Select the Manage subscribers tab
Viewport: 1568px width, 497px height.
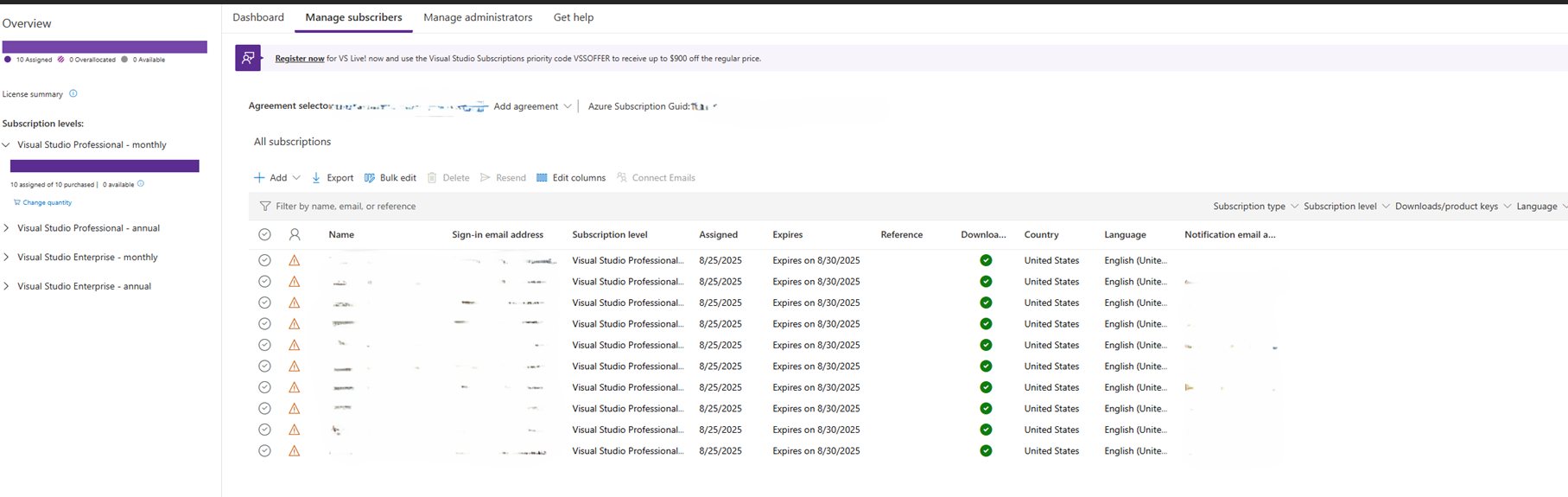353,17
